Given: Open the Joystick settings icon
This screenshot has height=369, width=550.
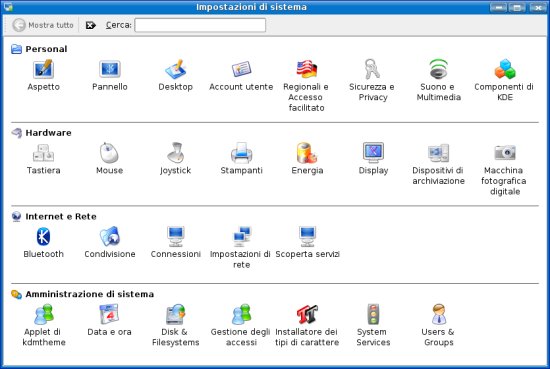Looking at the screenshot, I should [x=175, y=153].
